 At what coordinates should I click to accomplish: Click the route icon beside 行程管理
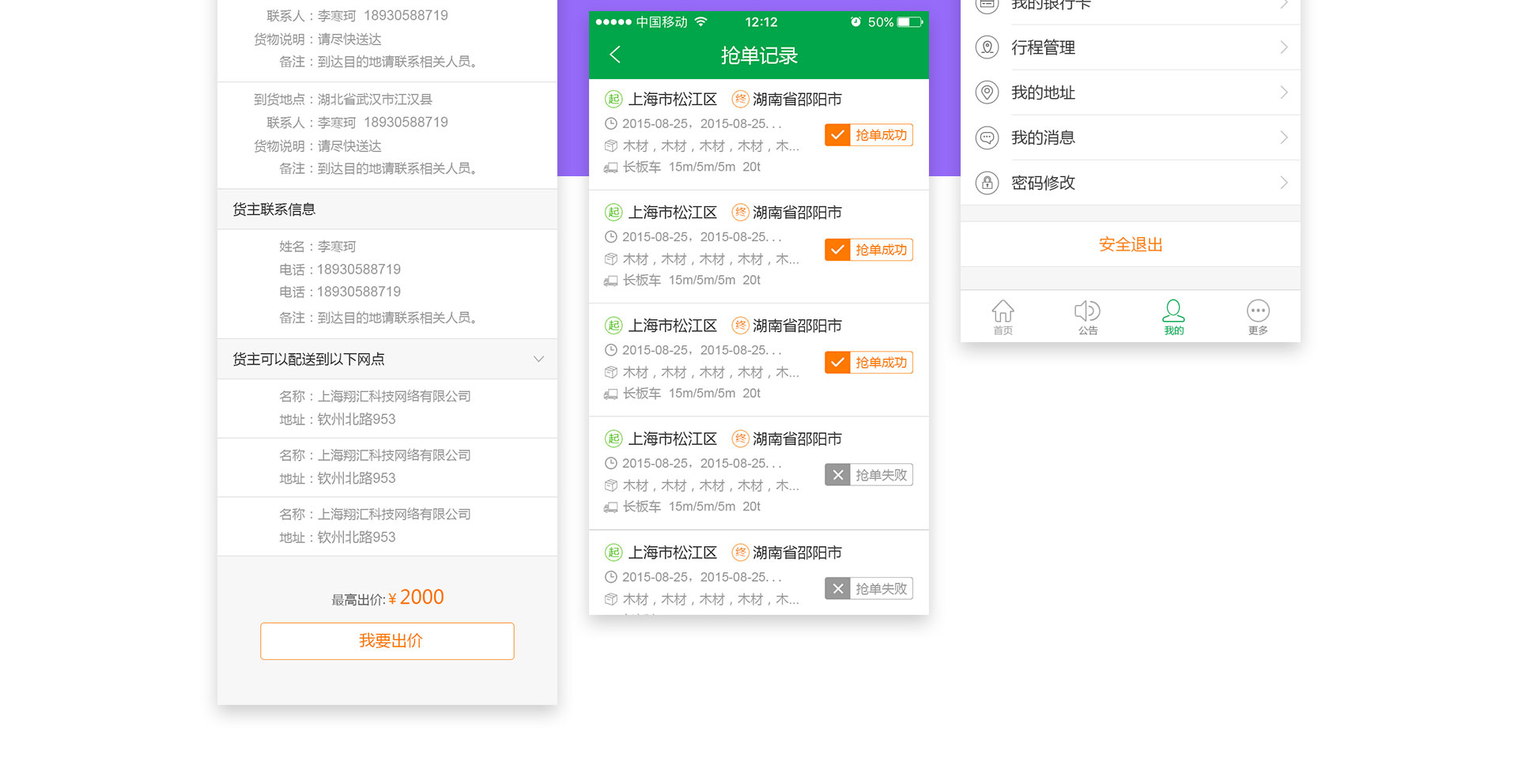(987, 47)
